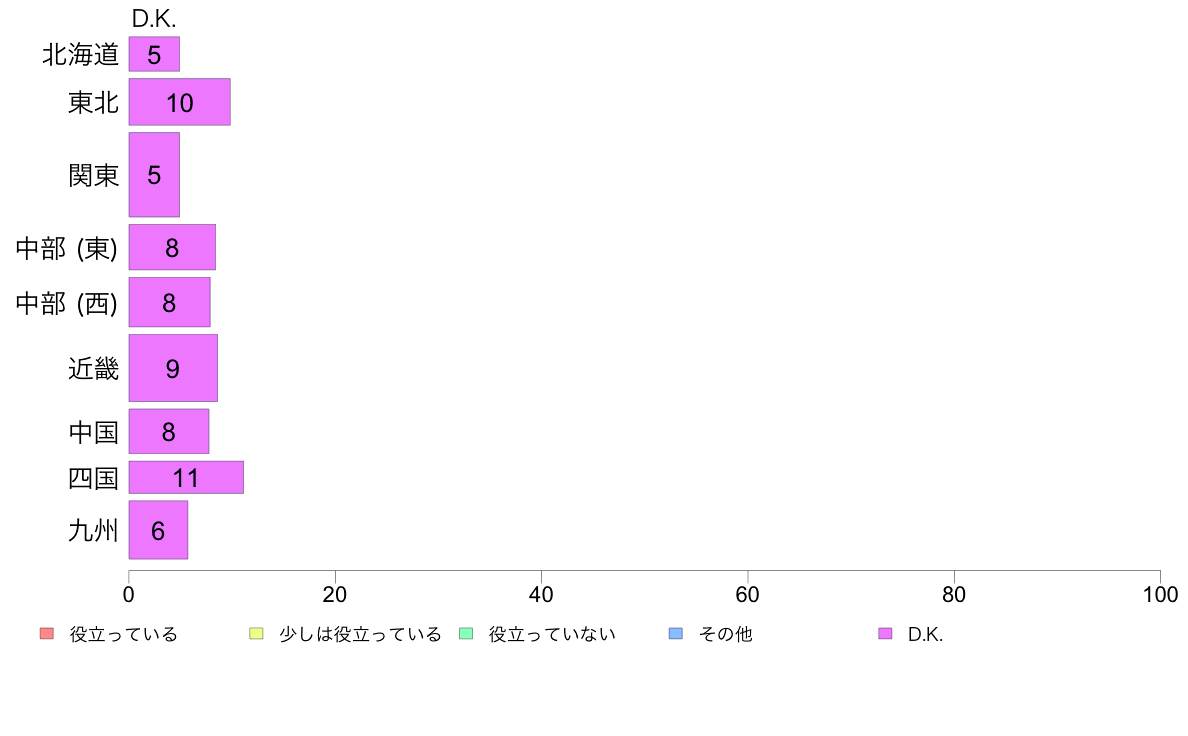Select the 中国 bar showing 8
This screenshot has width=1188, height=736.
169,431
